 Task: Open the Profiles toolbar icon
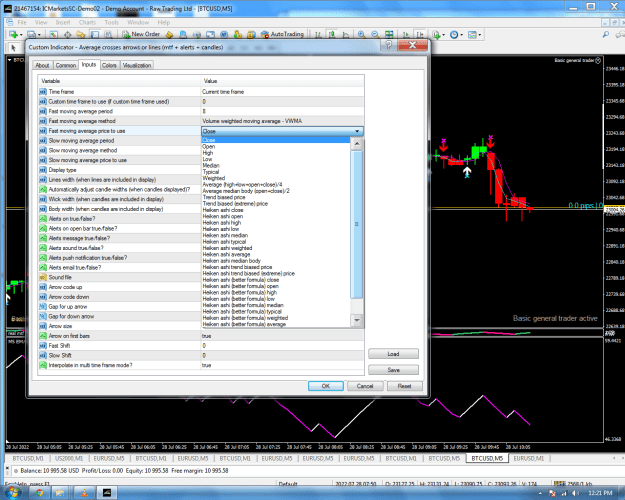click(31, 35)
